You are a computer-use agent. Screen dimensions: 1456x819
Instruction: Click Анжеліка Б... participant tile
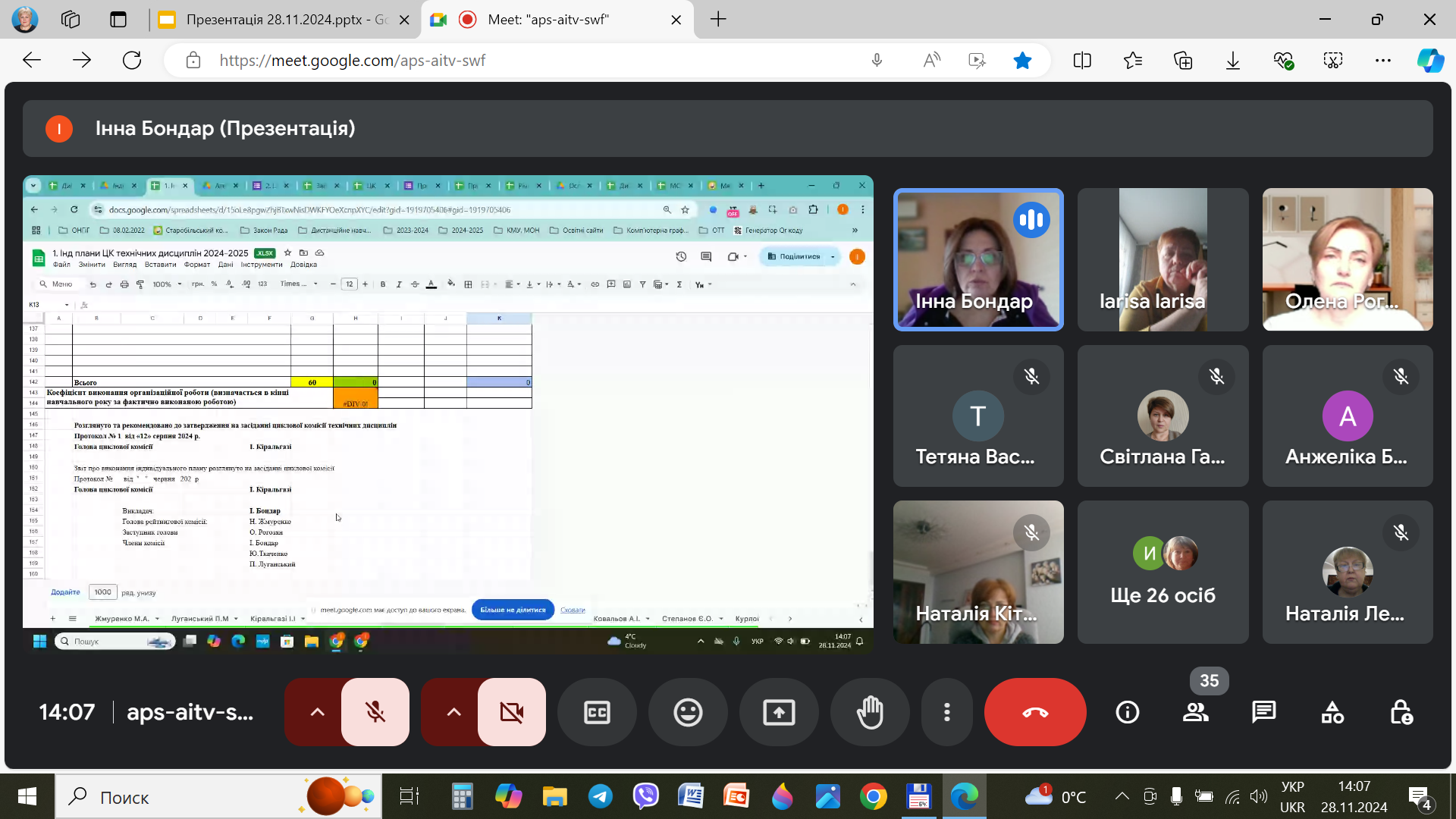(1348, 416)
